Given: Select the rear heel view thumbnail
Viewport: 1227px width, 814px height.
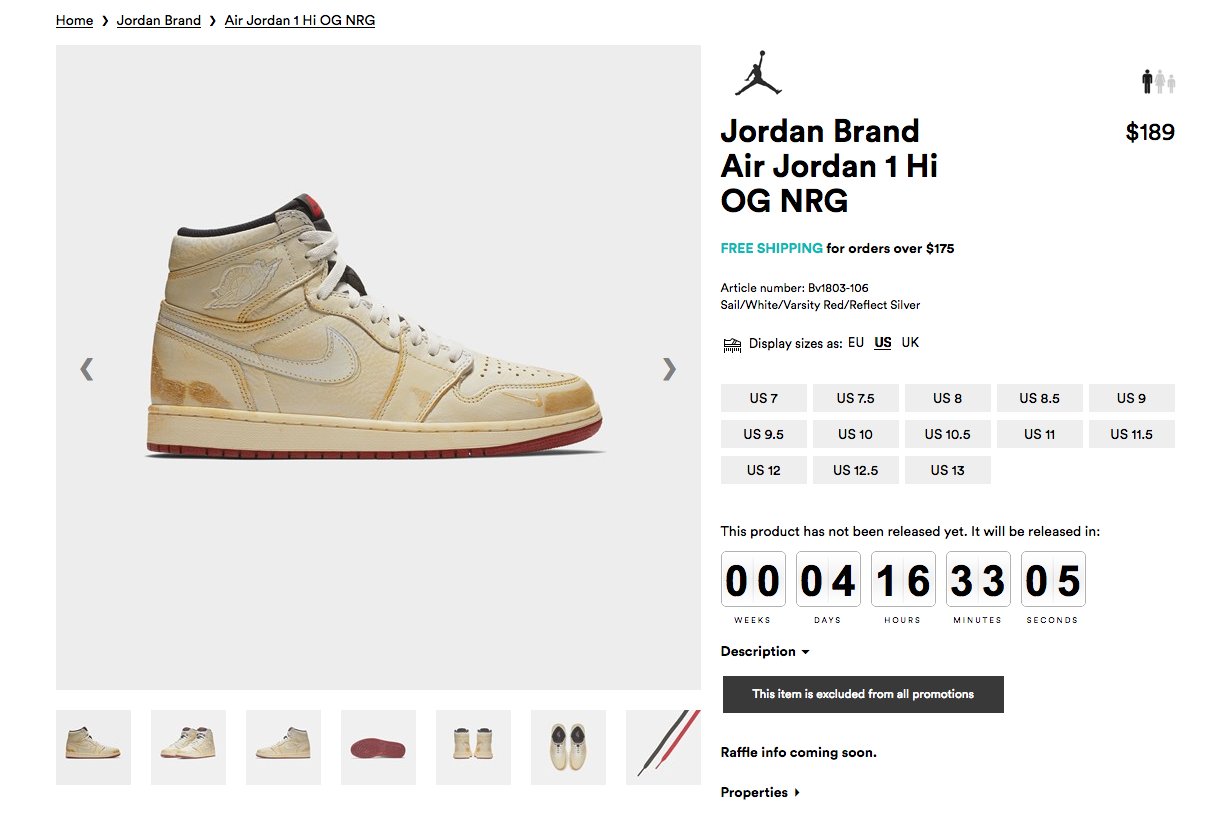Looking at the screenshot, I should (x=473, y=747).
